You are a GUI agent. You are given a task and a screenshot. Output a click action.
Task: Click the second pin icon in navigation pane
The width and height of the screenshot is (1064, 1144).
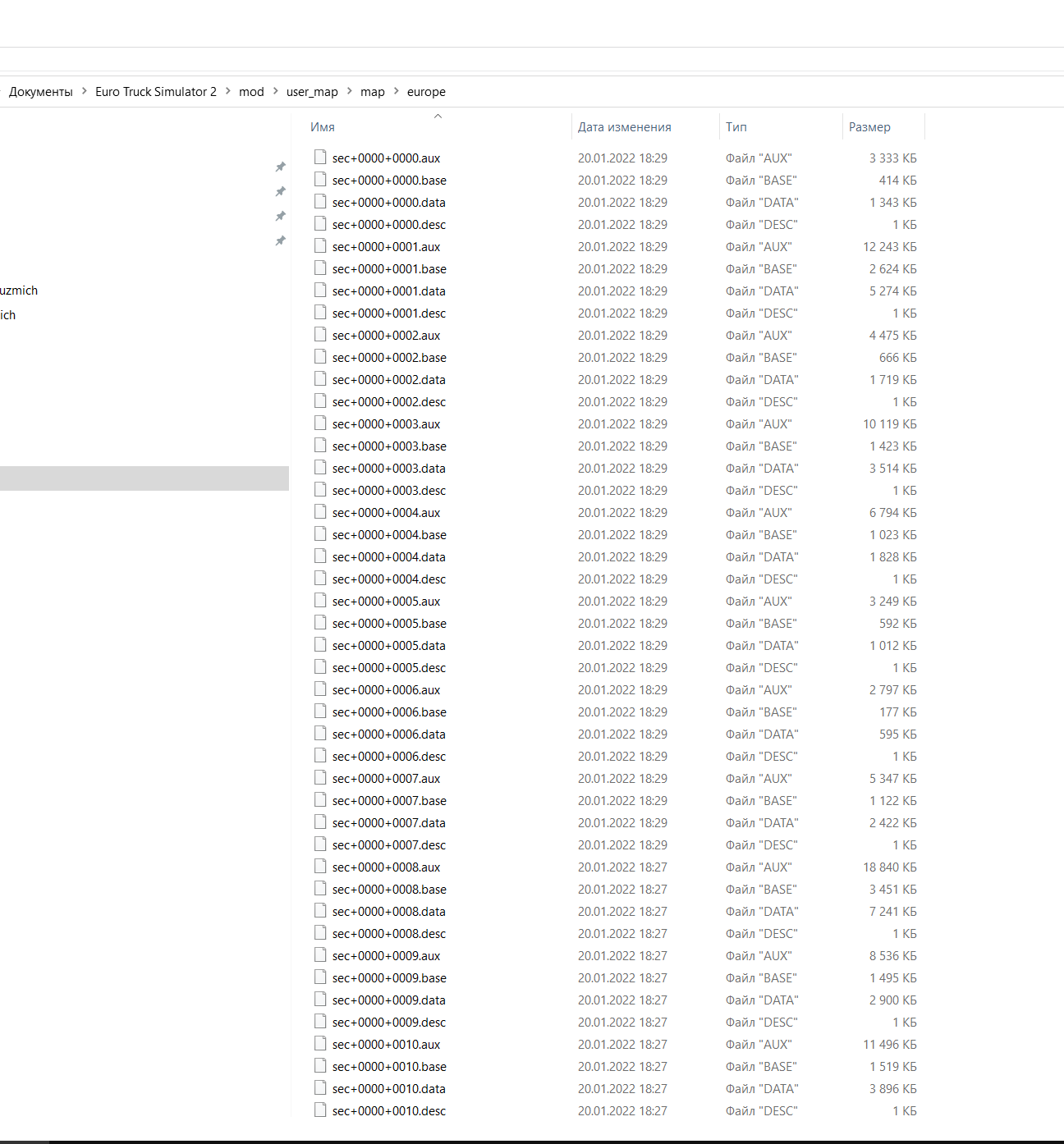pyautogui.click(x=280, y=192)
